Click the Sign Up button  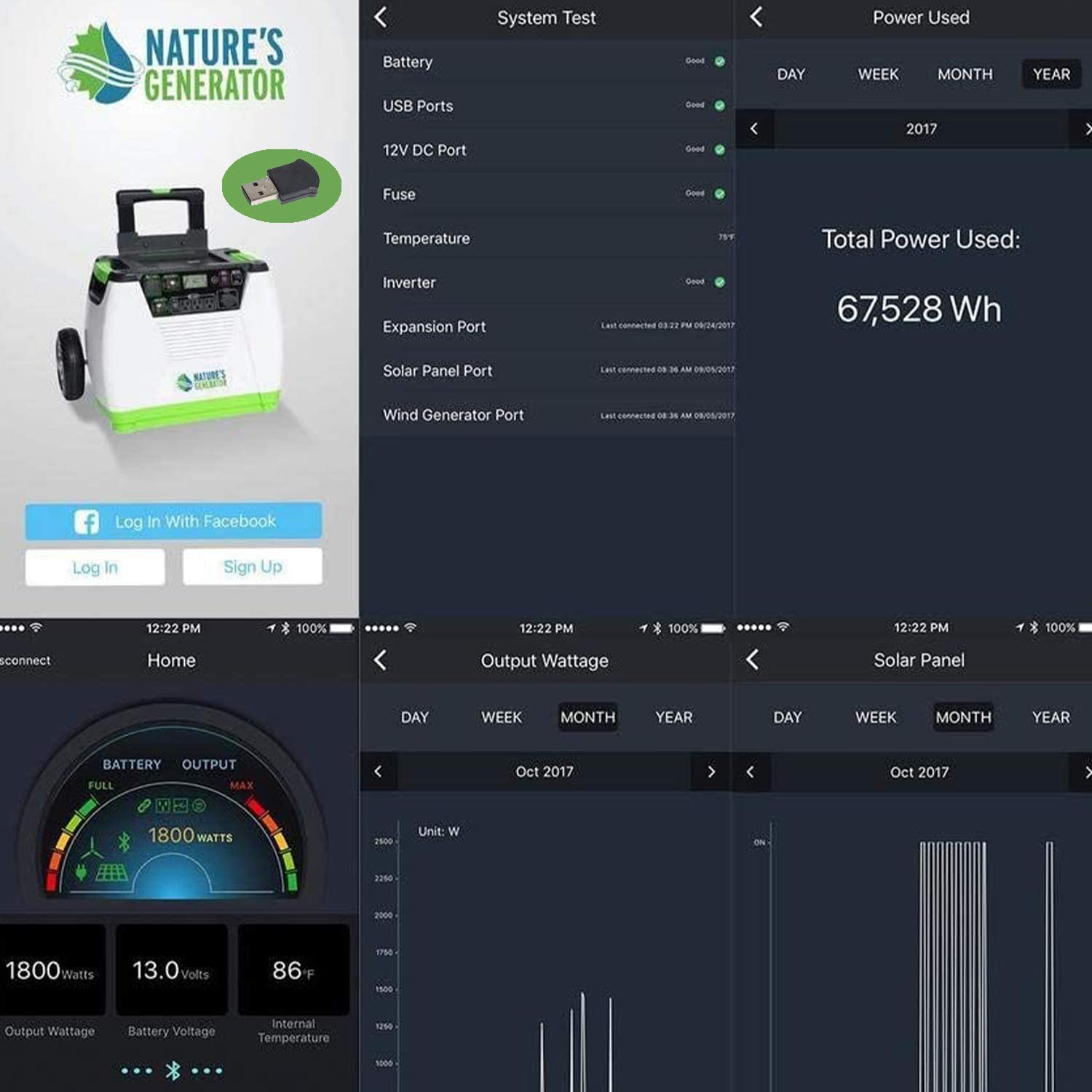point(252,566)
